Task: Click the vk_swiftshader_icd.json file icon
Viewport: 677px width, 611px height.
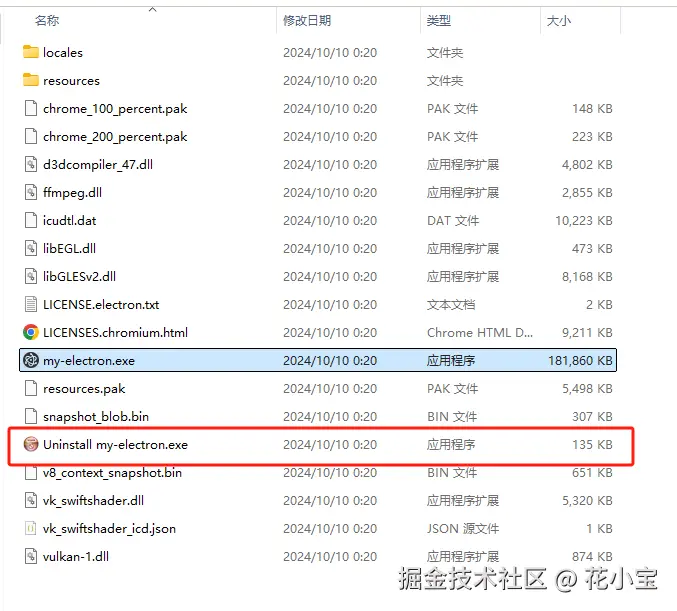Action: pos(31,529)
